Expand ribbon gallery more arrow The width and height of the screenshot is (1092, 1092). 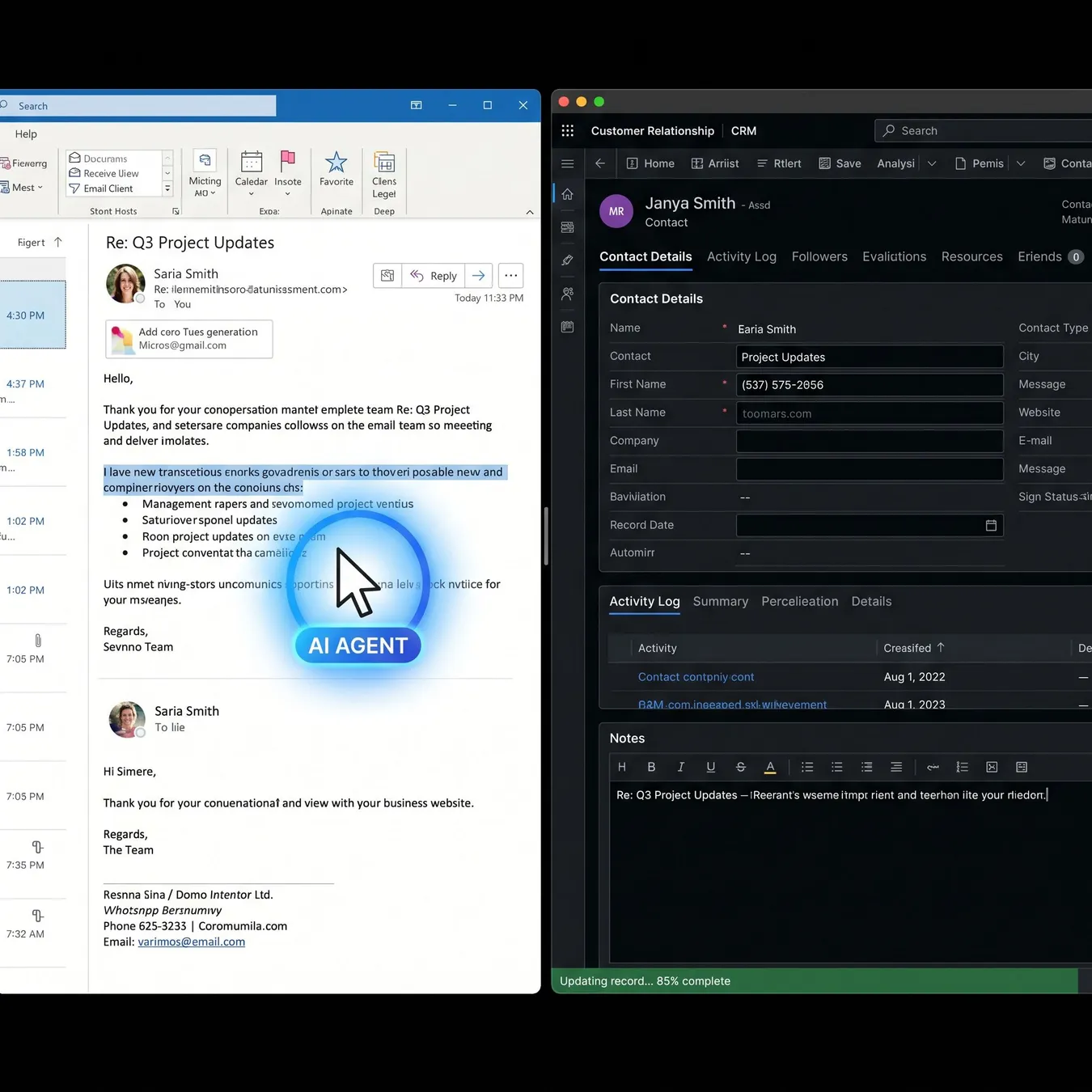(167, 188)
